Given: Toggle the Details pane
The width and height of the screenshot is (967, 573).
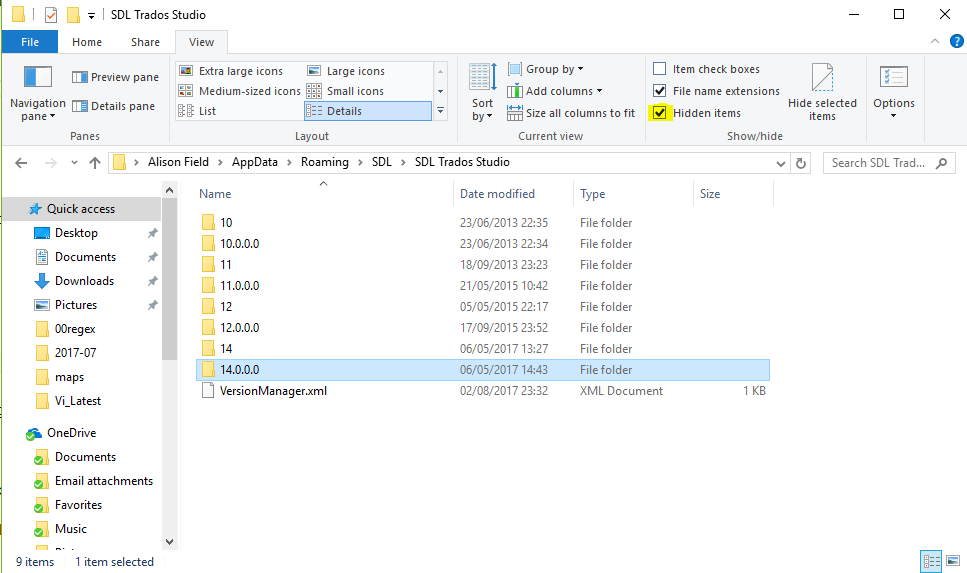Looking at the screenshot, I should point(113,106).
